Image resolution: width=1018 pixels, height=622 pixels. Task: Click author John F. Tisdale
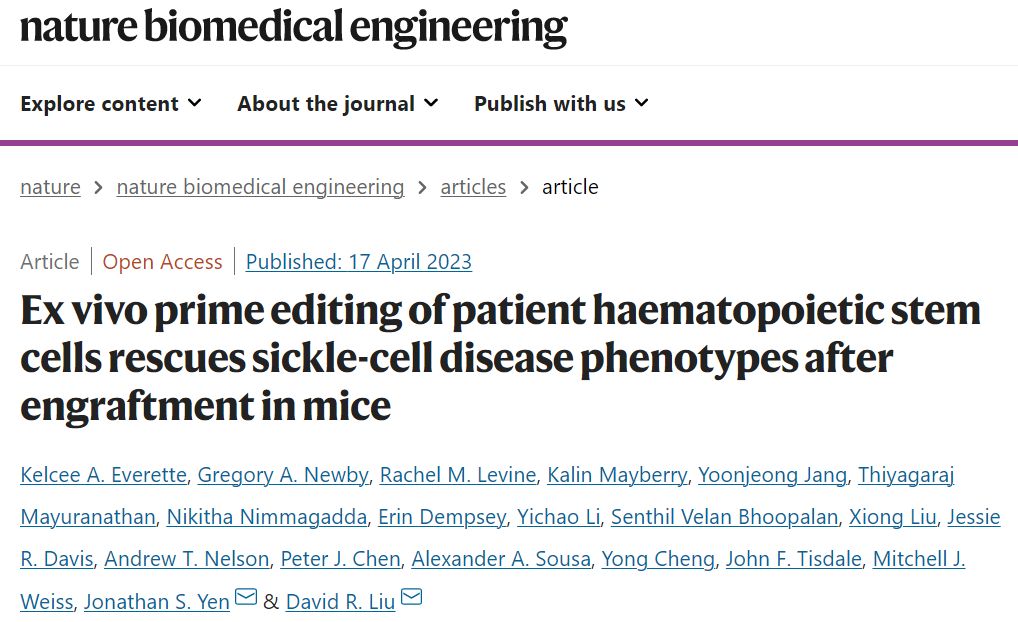794,559
